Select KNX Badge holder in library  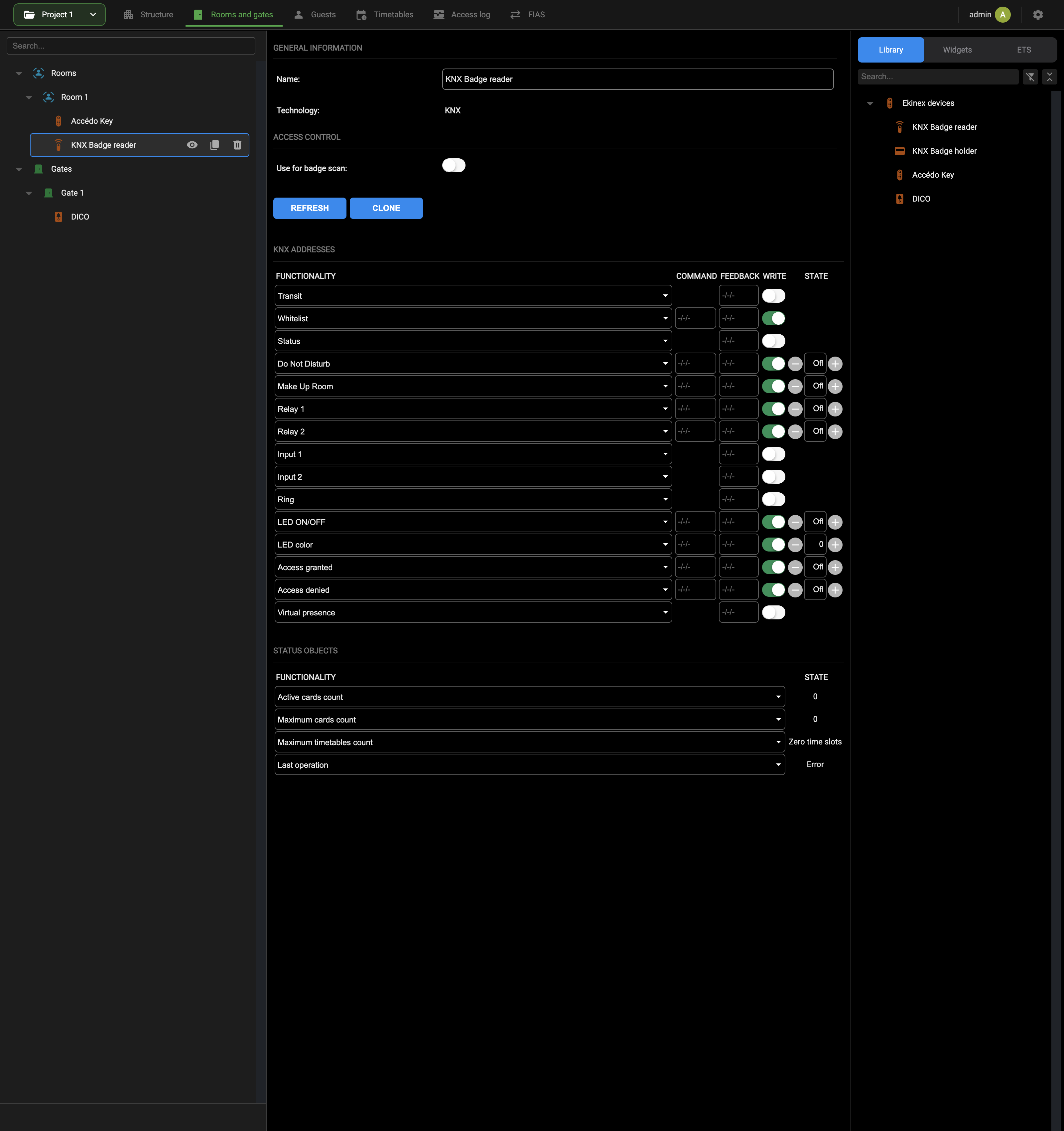(x=944, y=151)
